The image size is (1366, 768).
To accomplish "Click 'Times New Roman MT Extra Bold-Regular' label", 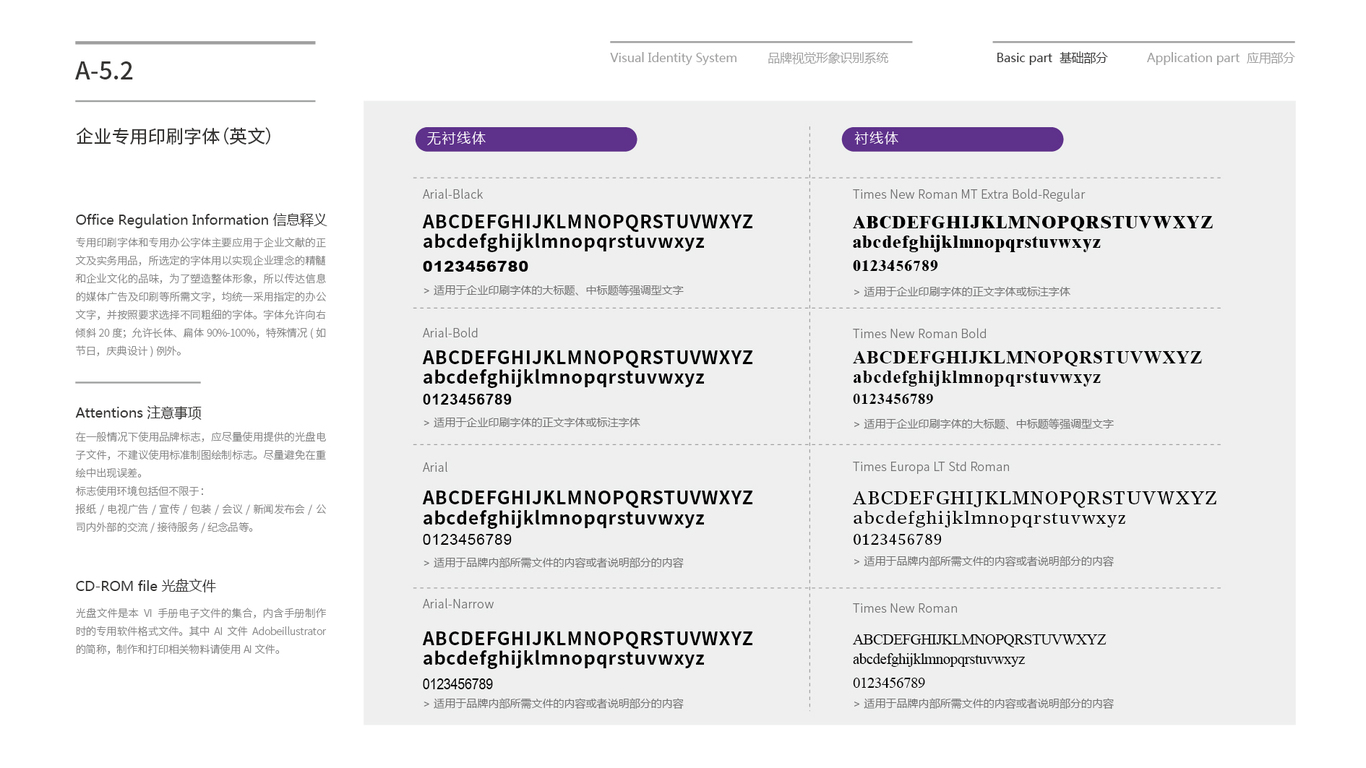I will (x=968, y=194).
